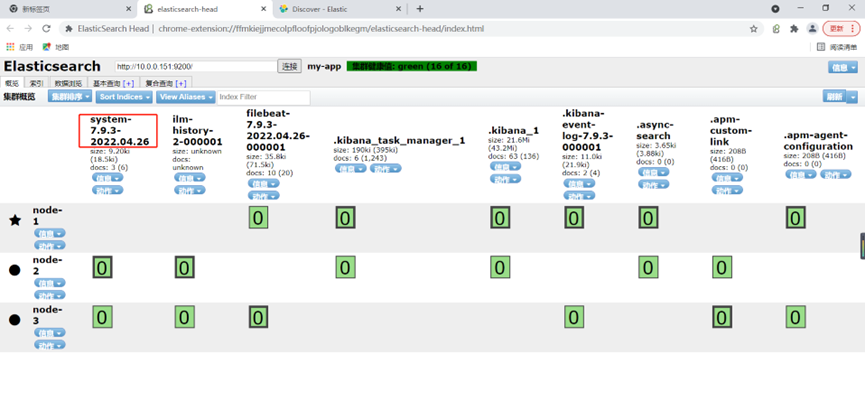Viewport: 865px width, 420px height.
Task: Click the cluster health green status
Action: tap(412, 66)
